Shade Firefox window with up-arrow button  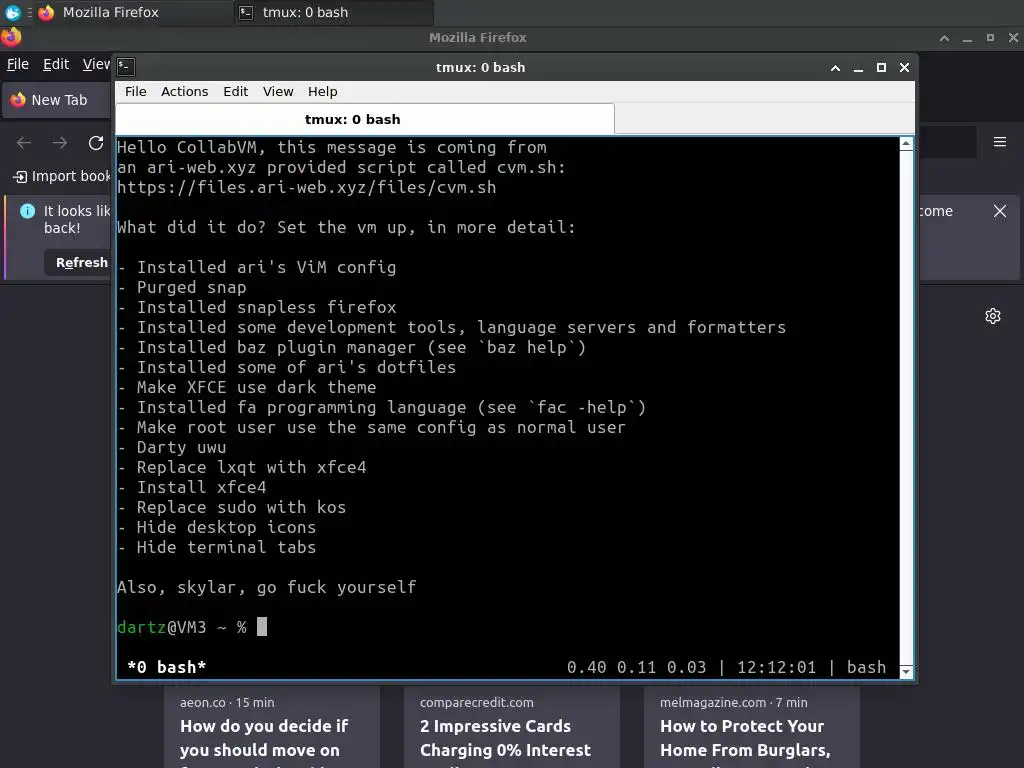tap(944, 38)
